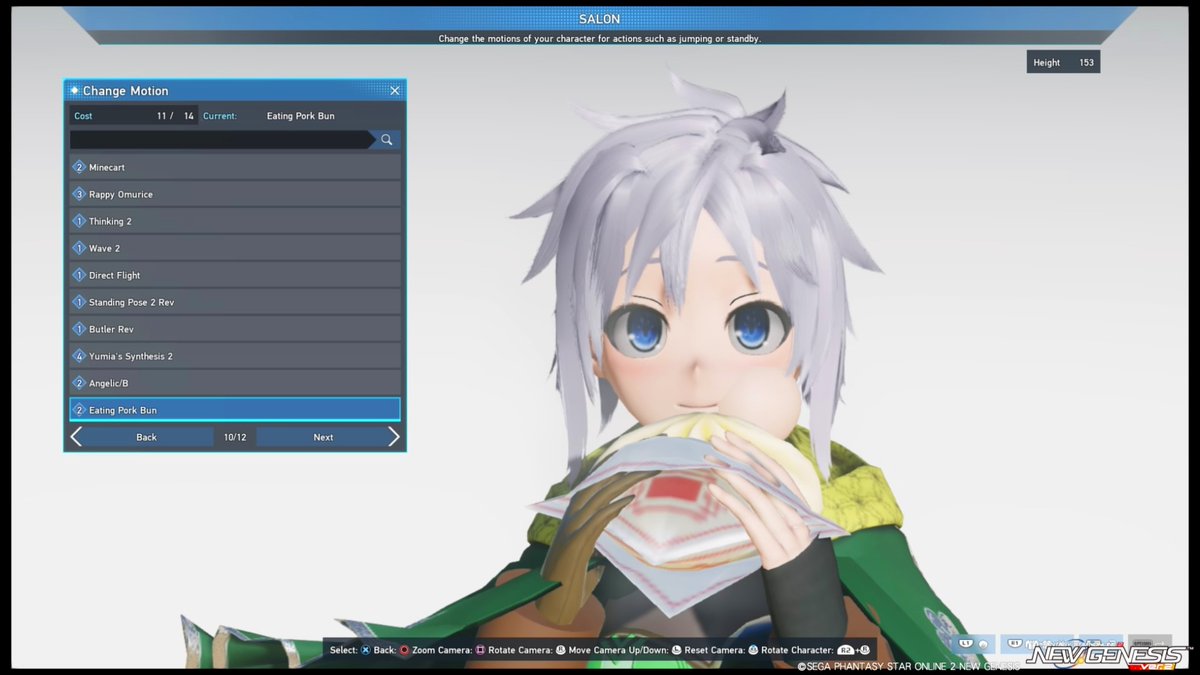Pick the Standing Pose 2 Rev motion

click(x=235, y=302)
